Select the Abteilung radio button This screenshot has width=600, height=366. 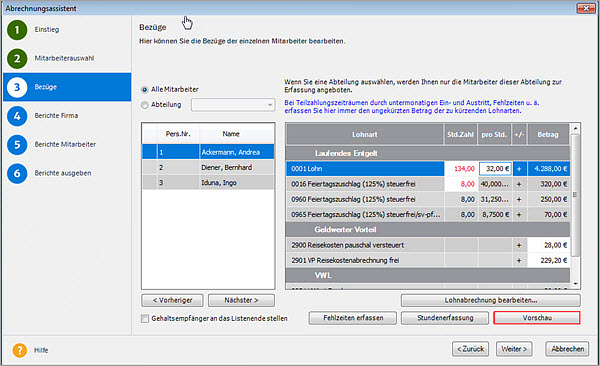(145, 105)
